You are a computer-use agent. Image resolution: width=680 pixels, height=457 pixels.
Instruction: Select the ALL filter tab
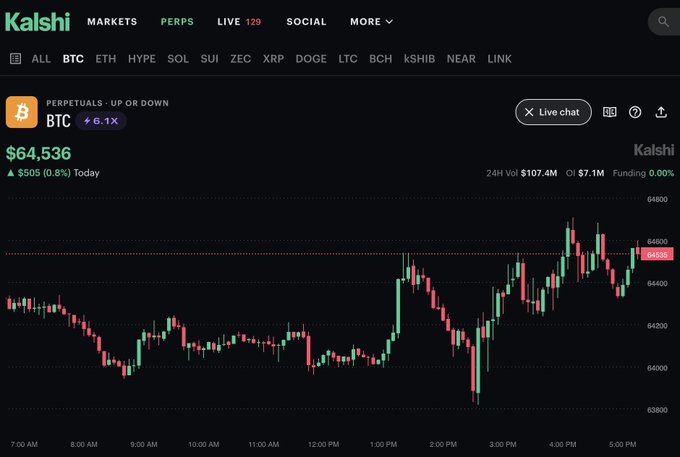coord(41,59)
